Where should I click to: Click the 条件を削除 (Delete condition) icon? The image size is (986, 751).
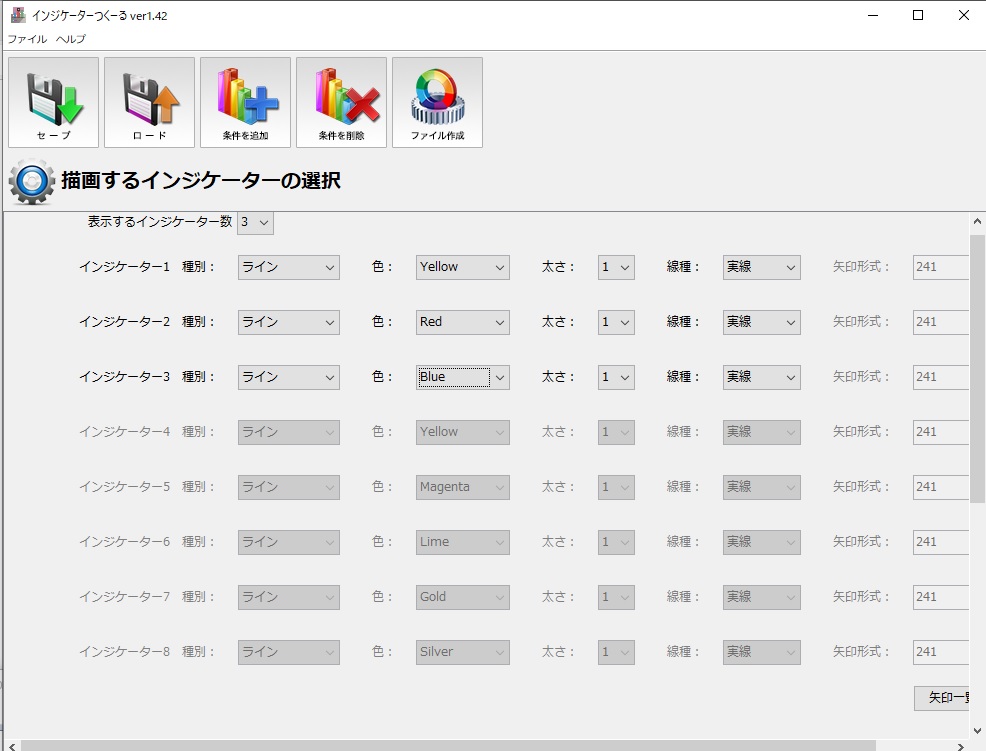pos(341,102)
